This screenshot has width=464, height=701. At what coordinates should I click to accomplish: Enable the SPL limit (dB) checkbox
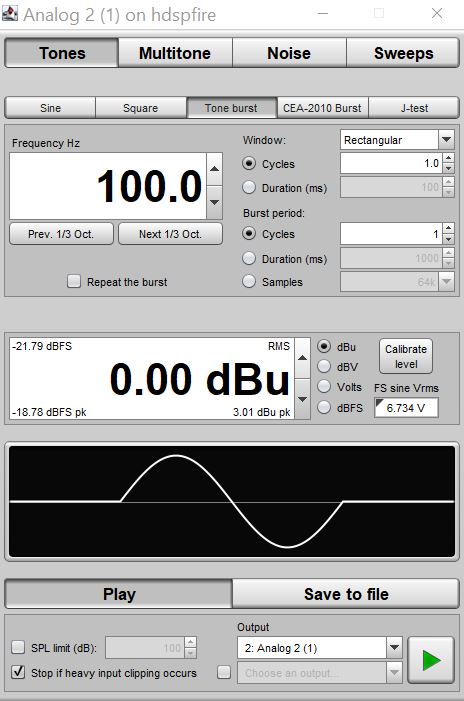point(18,647)
